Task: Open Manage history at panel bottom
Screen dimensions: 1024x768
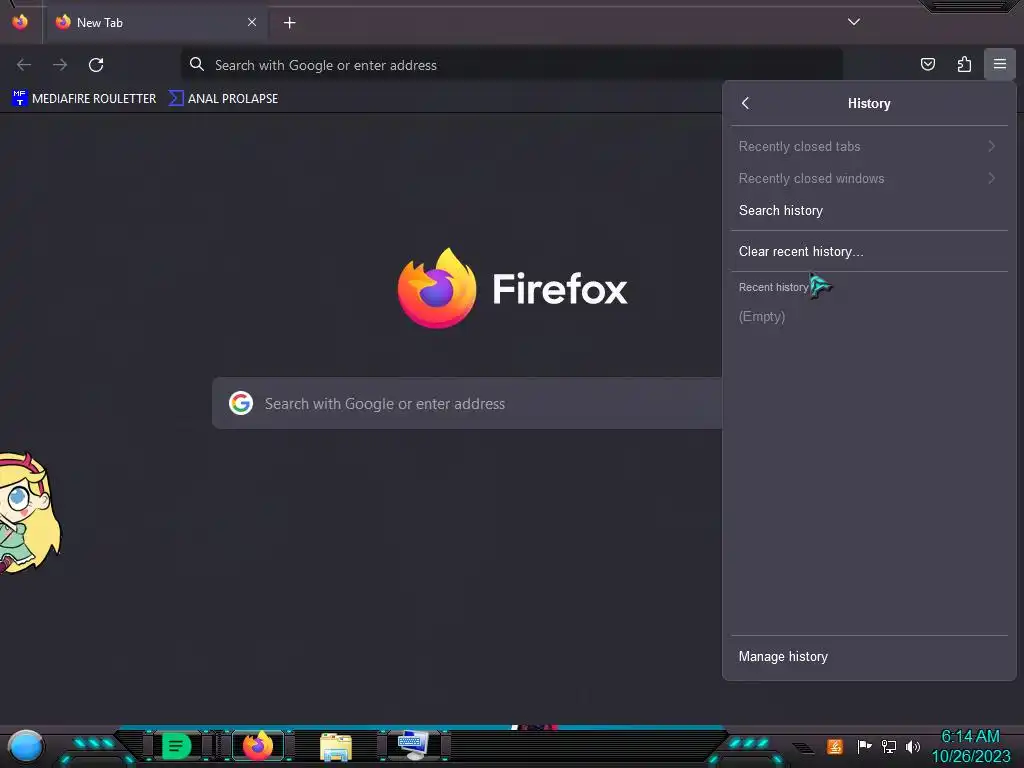Action: pos(869,656)
